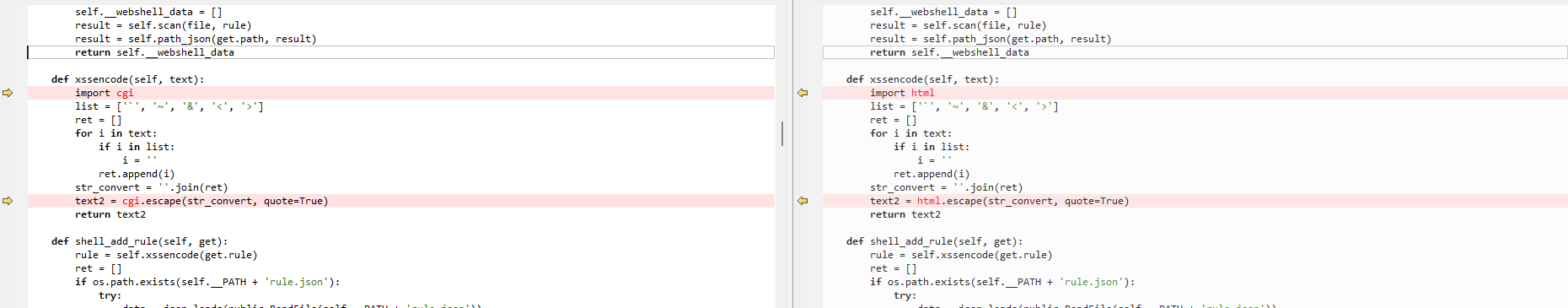Click 'result = self.path_json(get.path, result)' in left pane

pyautogui.click(x=196, y=39)
